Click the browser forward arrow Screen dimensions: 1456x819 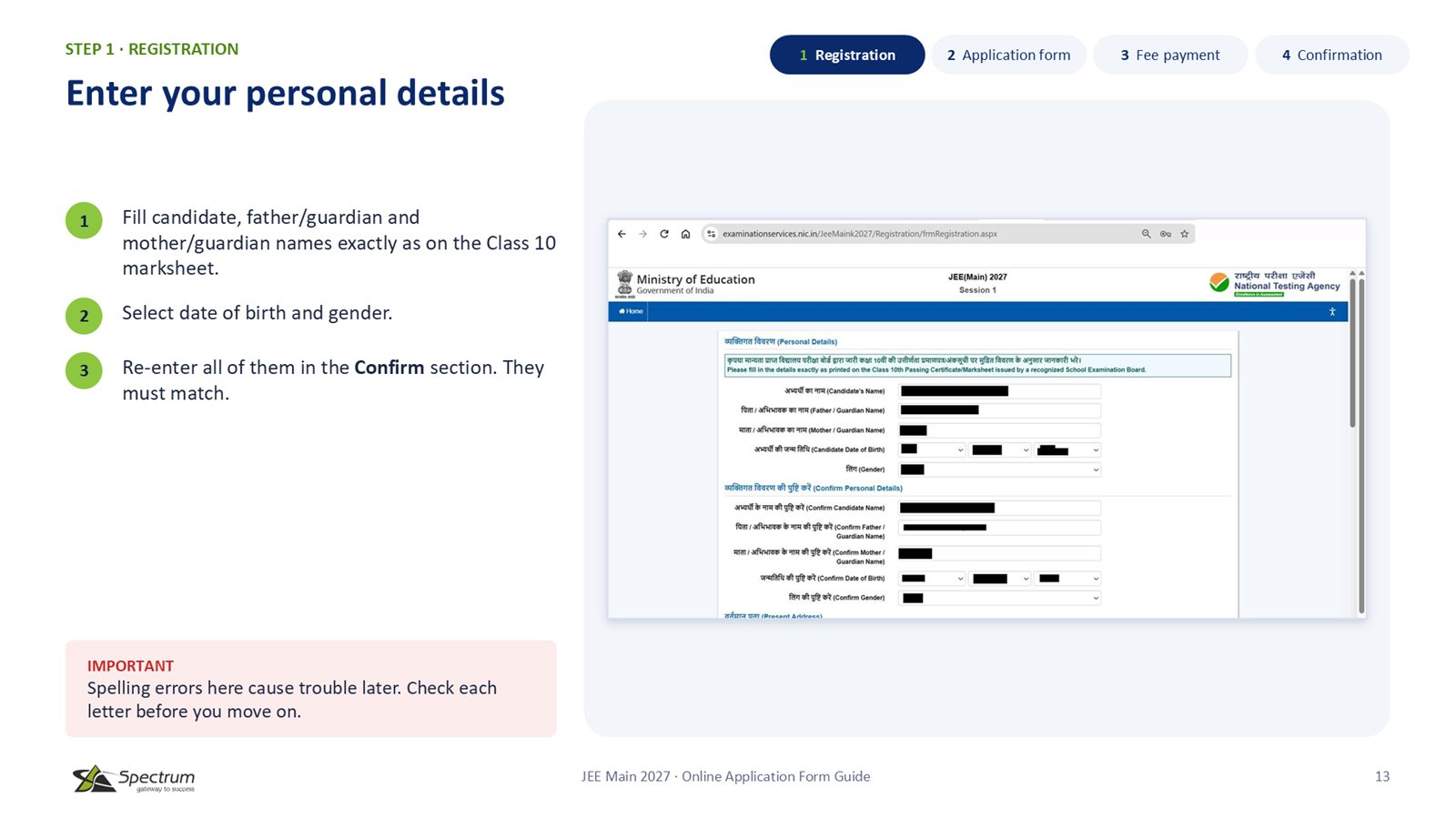[642, 234]
